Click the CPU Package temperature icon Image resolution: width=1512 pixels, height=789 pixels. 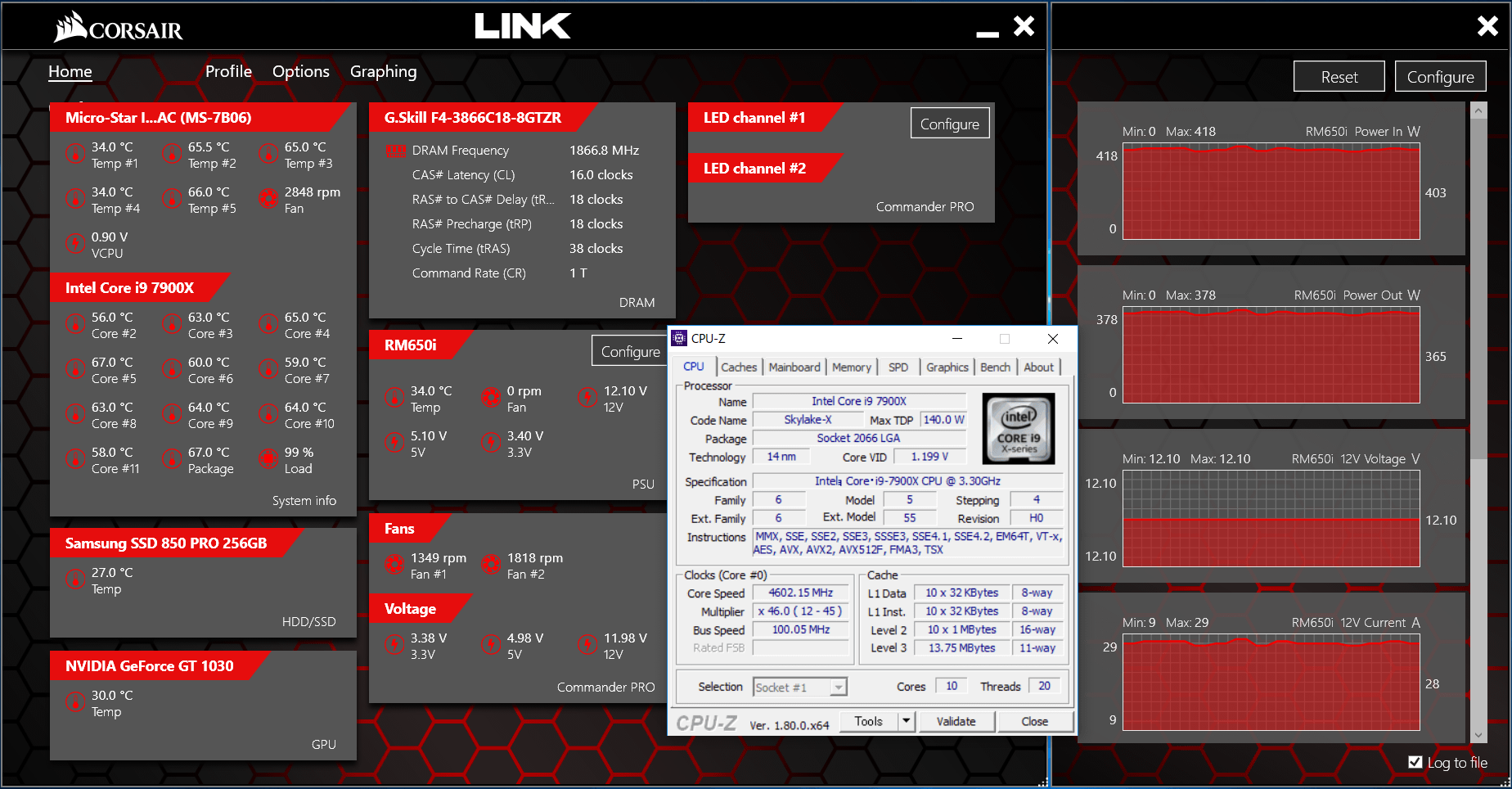point(172,458)
